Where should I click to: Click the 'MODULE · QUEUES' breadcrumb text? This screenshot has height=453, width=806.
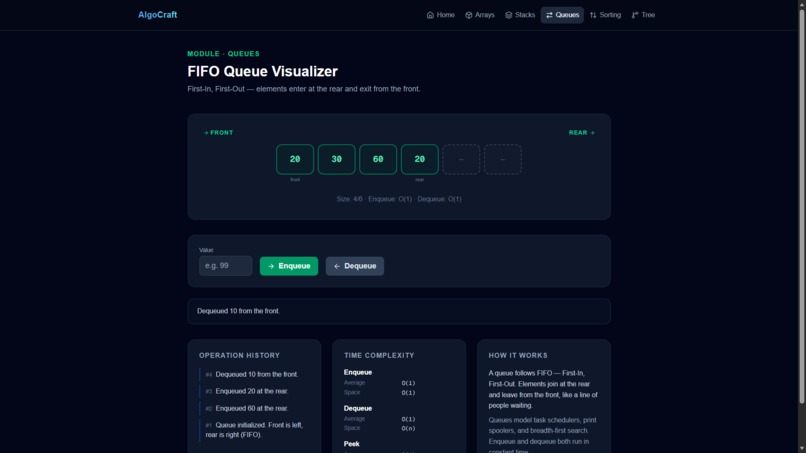(x=223, y=53)
